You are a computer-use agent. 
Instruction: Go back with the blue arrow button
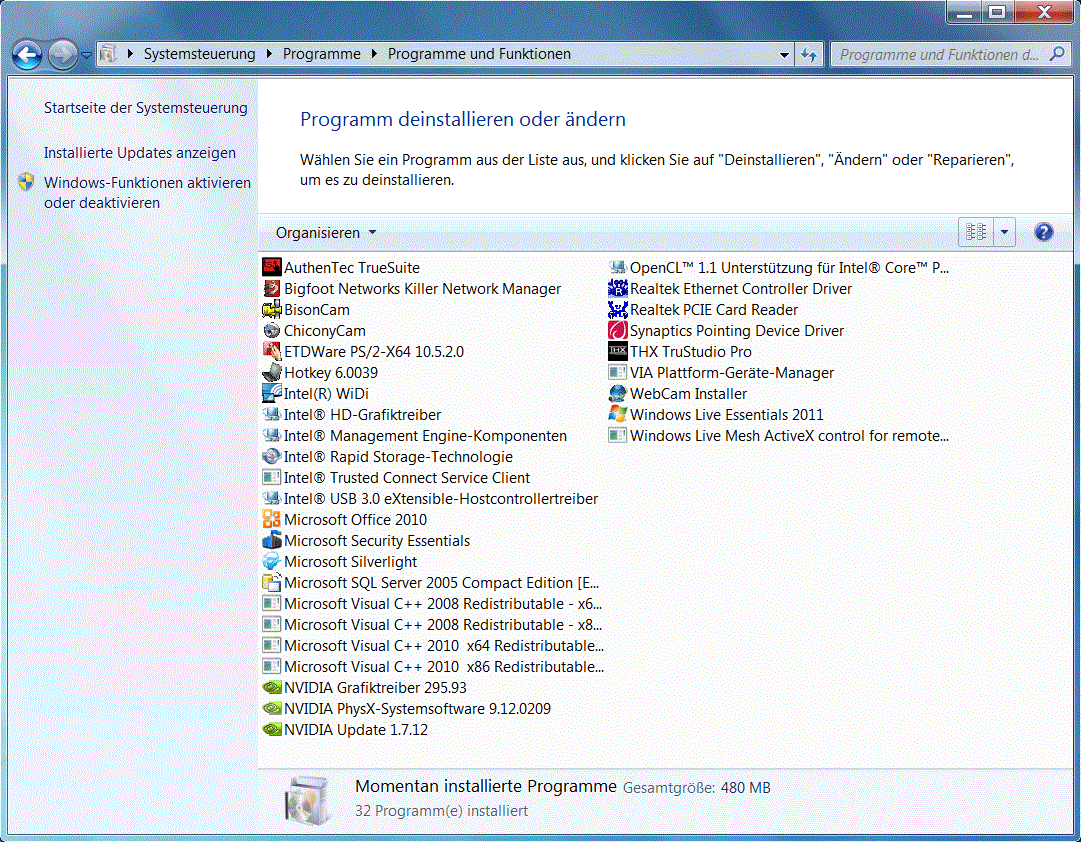[x=28, y=55]
